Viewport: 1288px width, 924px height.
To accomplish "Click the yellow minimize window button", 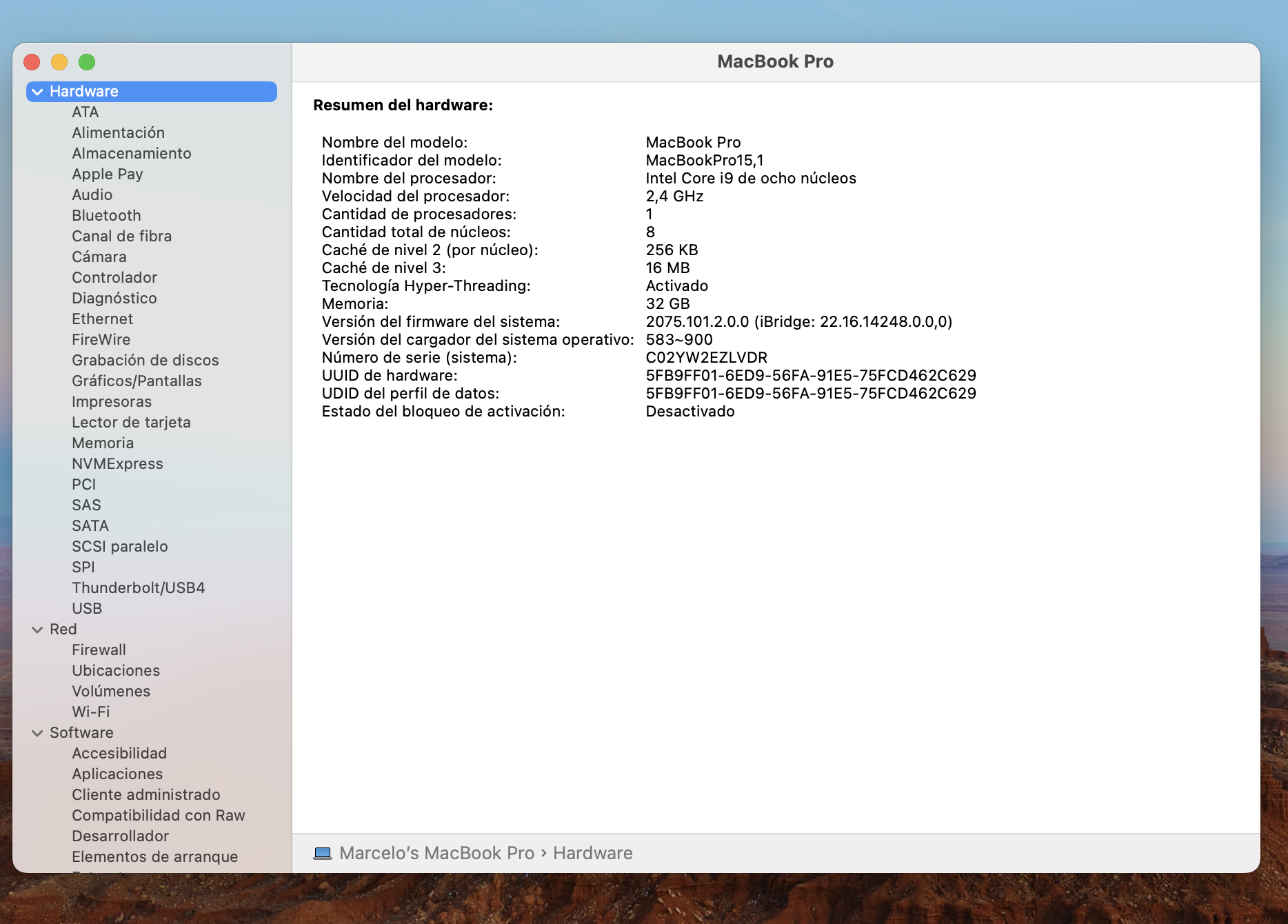I will (59, 62).
